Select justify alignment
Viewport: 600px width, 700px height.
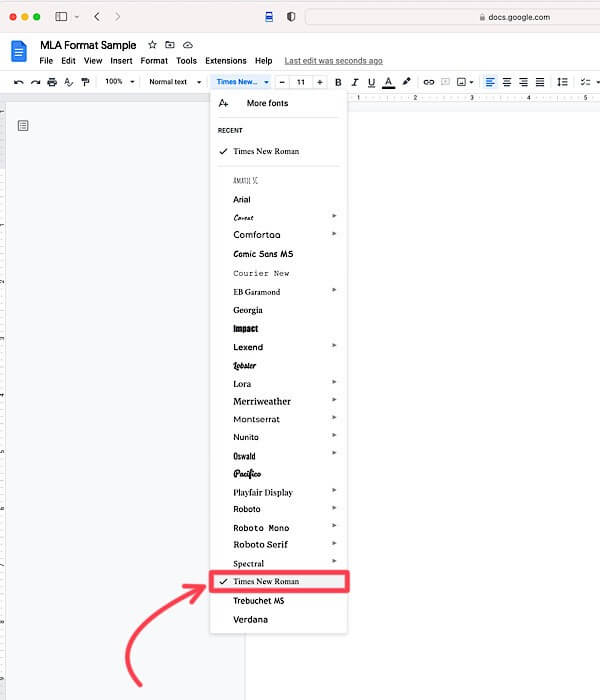tap(540, 82)
